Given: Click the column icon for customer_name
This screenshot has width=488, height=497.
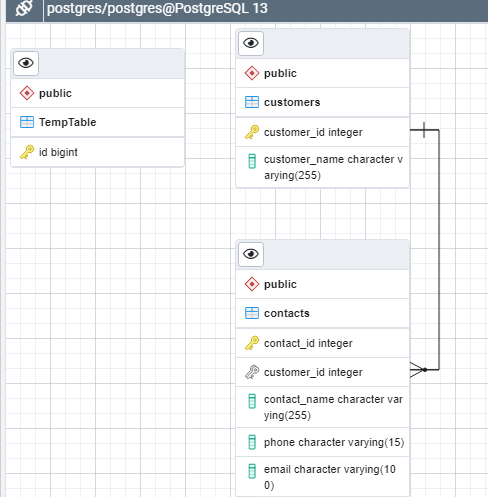Looking at the screenshot, I should 252,161.
